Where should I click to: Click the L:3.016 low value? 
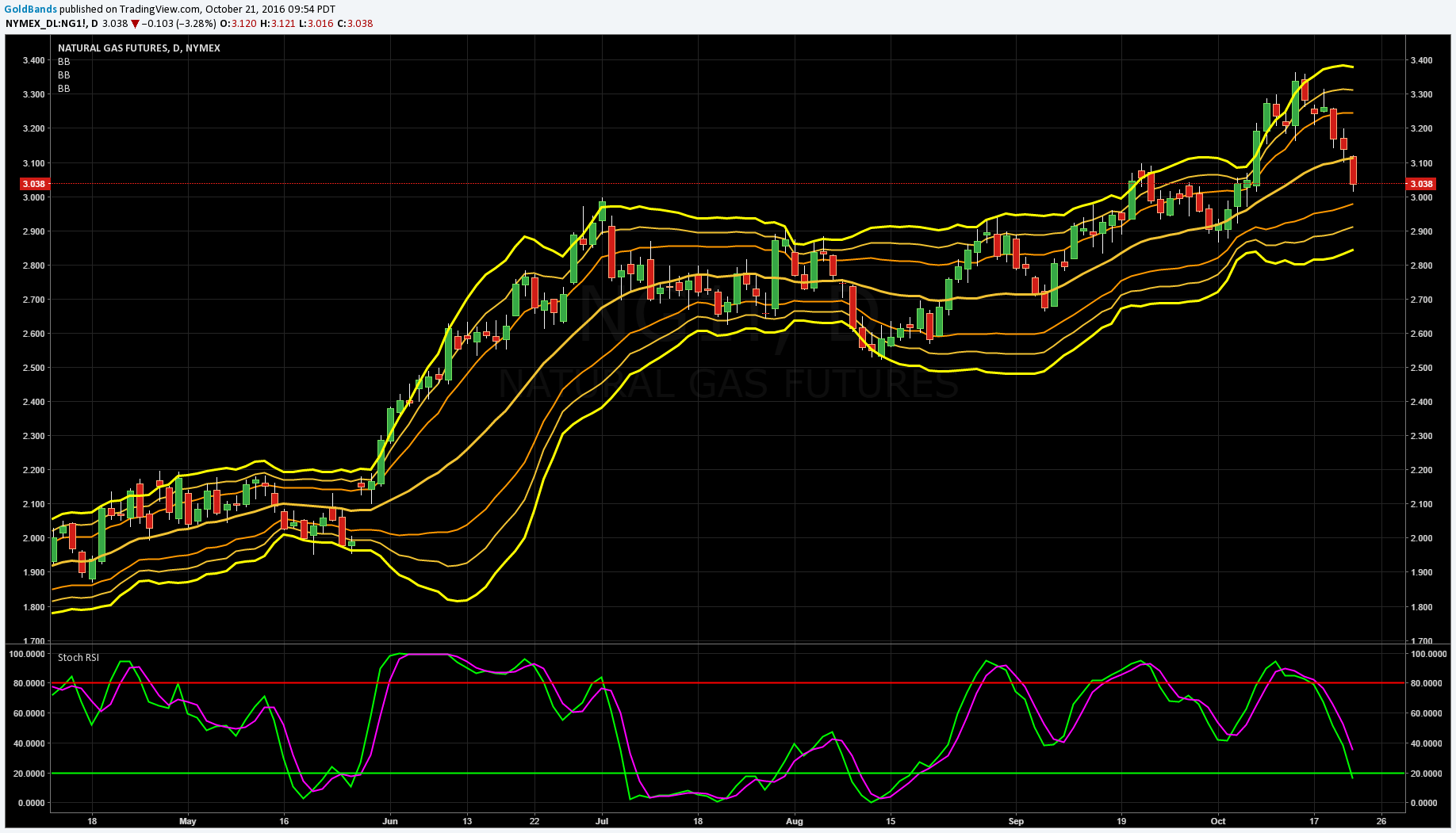pyautogui.click(x=316, y=24)
